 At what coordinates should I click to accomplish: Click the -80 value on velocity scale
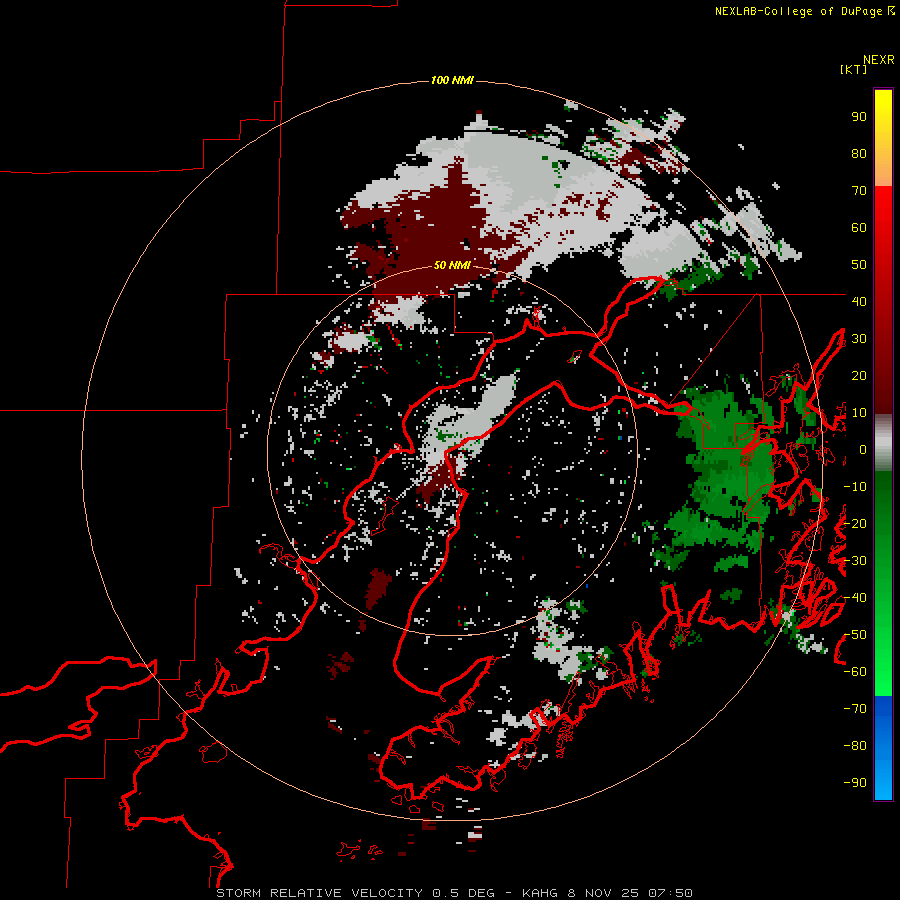855,746
